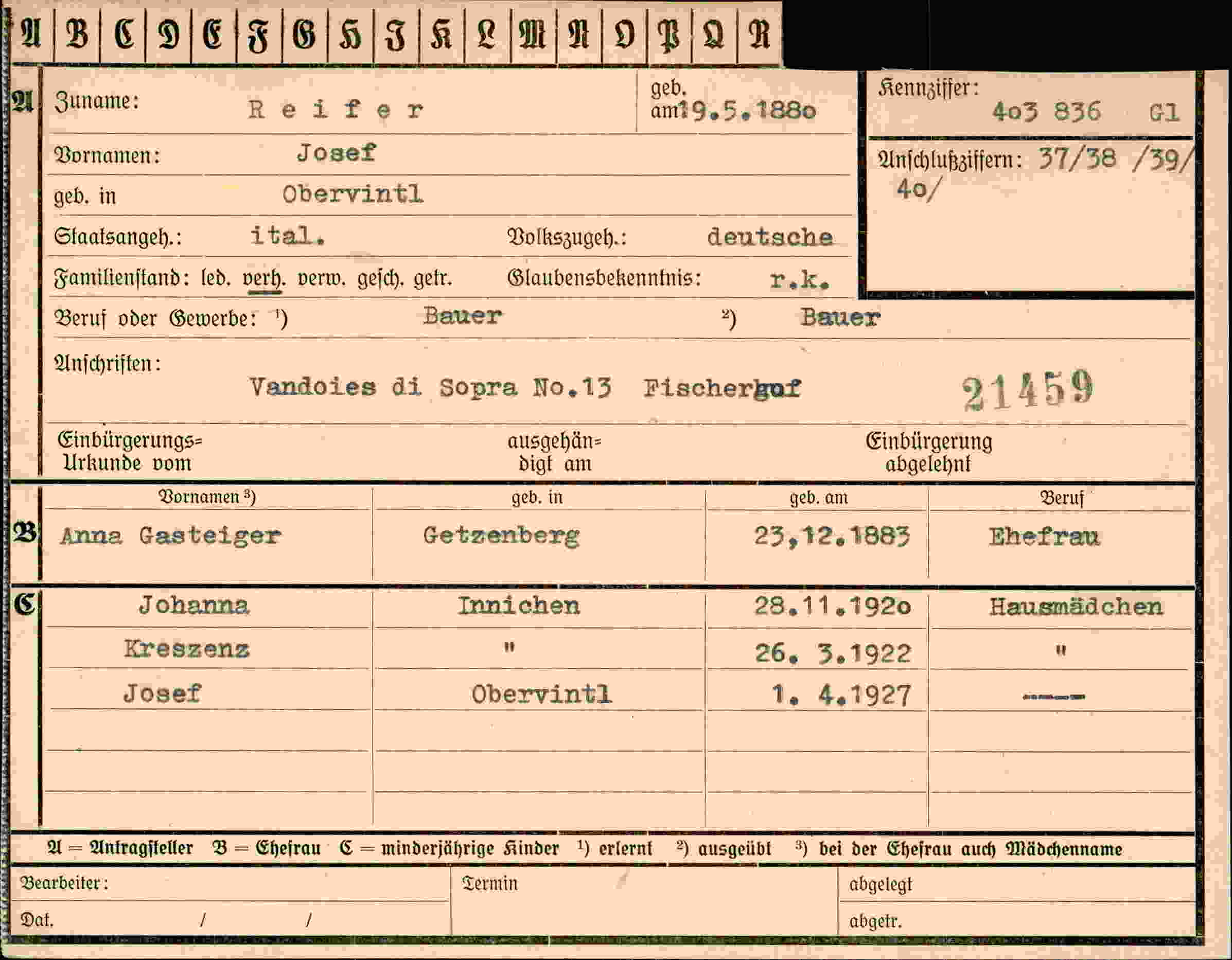Click the occupation 'Hausmädchen'
This screenshot has height=960, width=1232.
pyautogui.click(x=1076, y=607)
